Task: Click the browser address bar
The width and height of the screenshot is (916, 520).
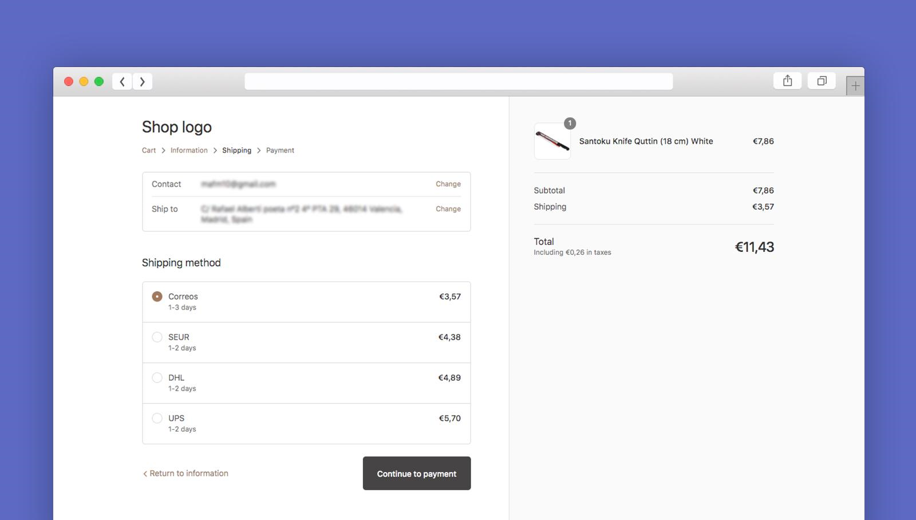Action: (458, 82)
